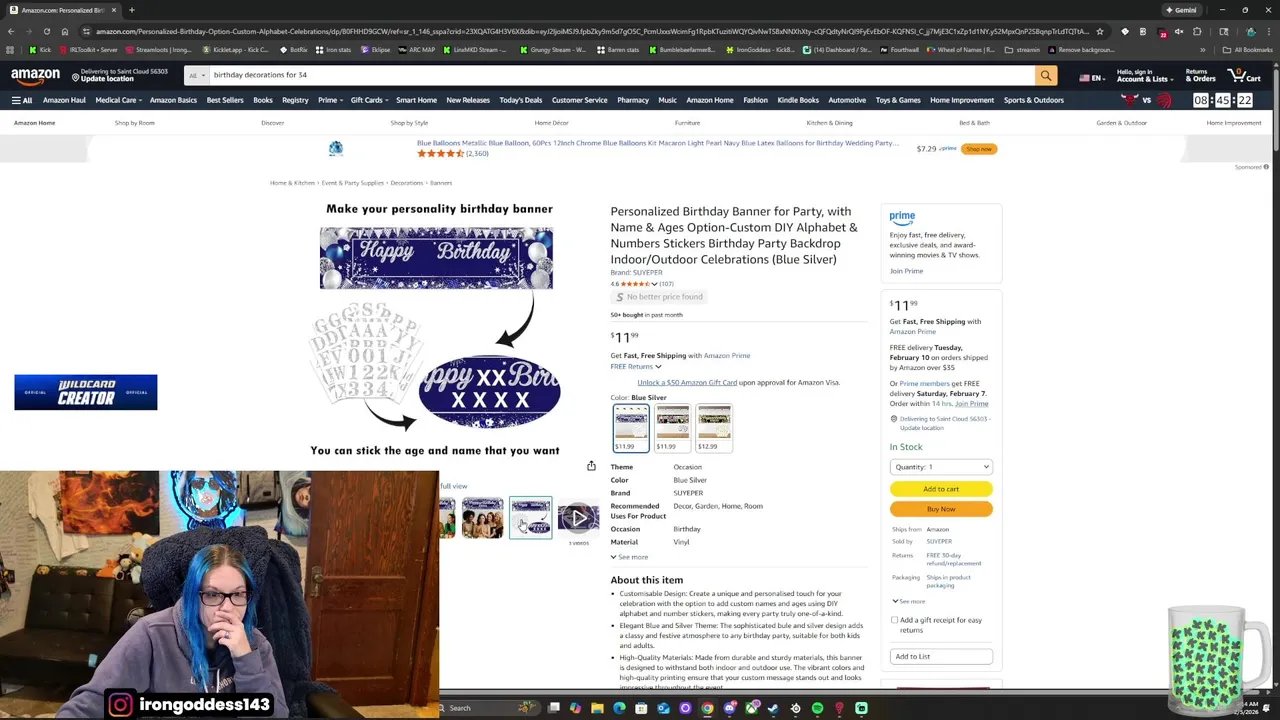Play the product video thumbnail
This screenshot has width=1280, height=720.
[x=578, y=518]
